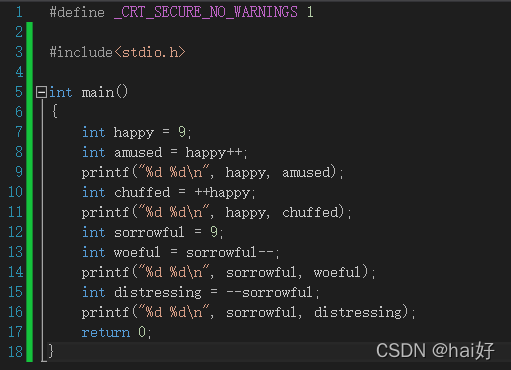
Task: Click the distressing variable on line 15
Action: [x=158, y=293]
